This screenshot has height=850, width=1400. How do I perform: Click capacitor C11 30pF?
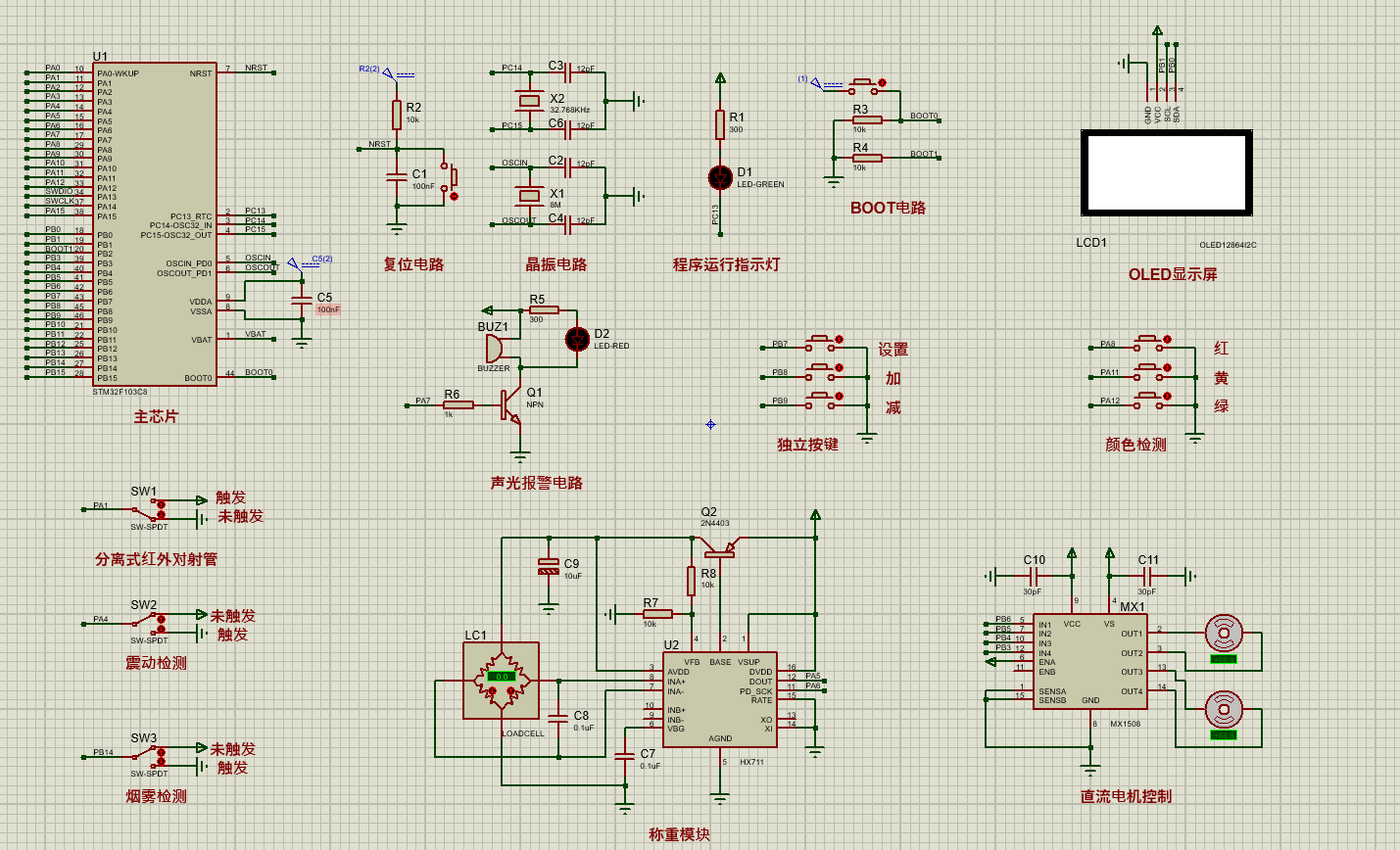point(1147,577)
